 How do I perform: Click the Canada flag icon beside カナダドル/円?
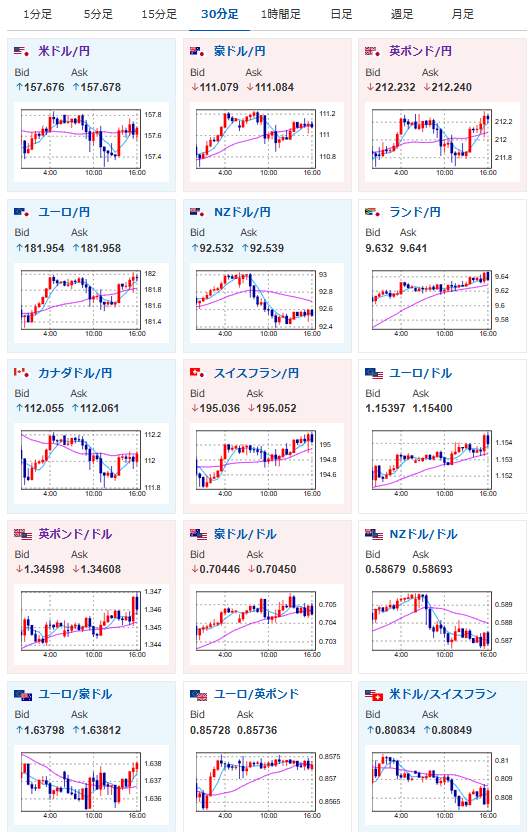(22, 373)
